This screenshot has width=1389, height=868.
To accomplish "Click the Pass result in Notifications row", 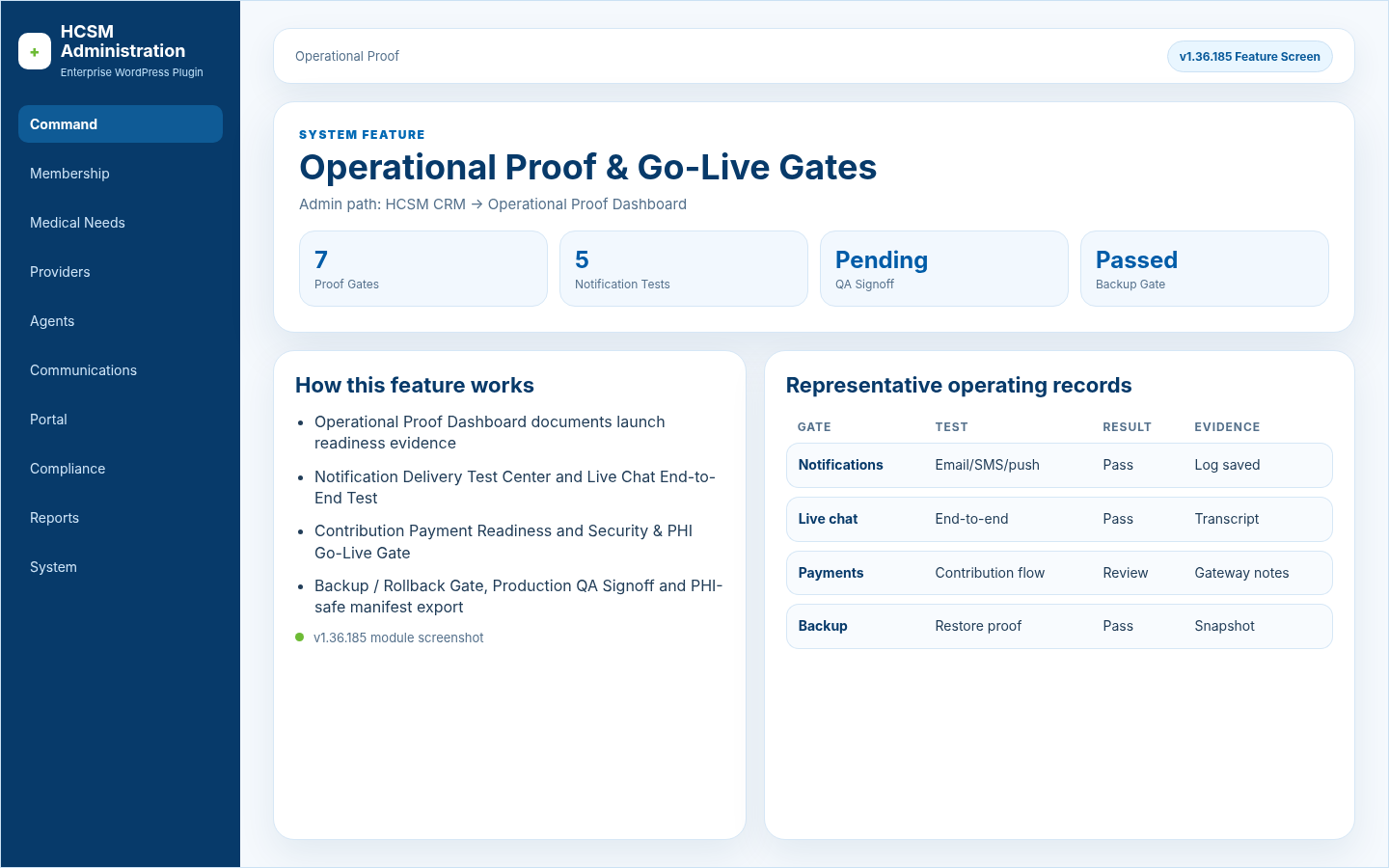I will [1118, 465].
